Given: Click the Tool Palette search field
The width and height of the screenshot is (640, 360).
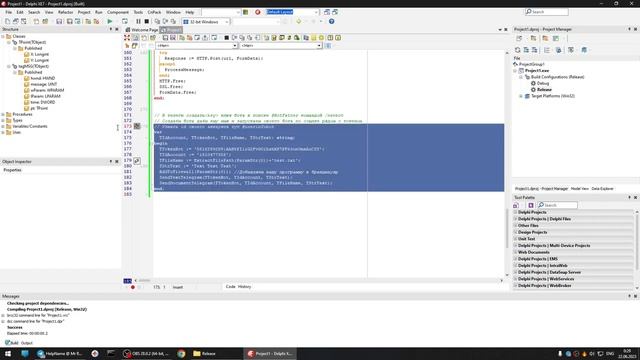Looking at the screenshot, I should click(558, 205).
